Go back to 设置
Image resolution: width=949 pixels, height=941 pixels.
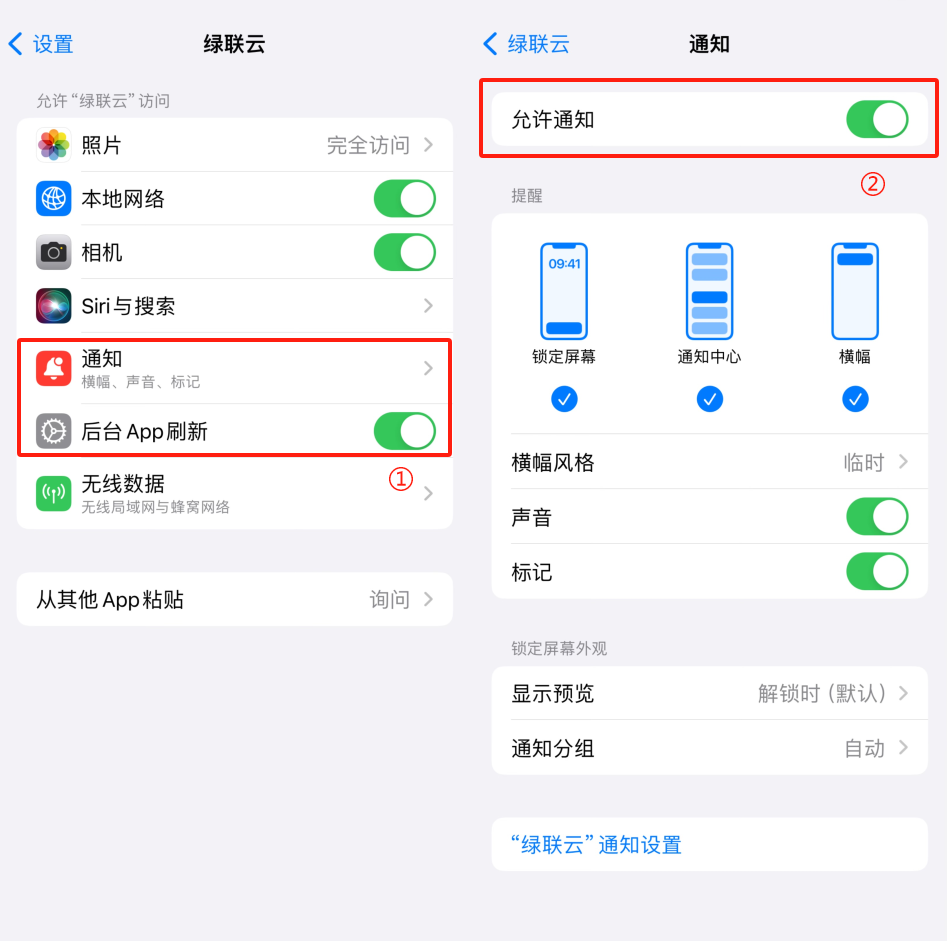point(41,44)
